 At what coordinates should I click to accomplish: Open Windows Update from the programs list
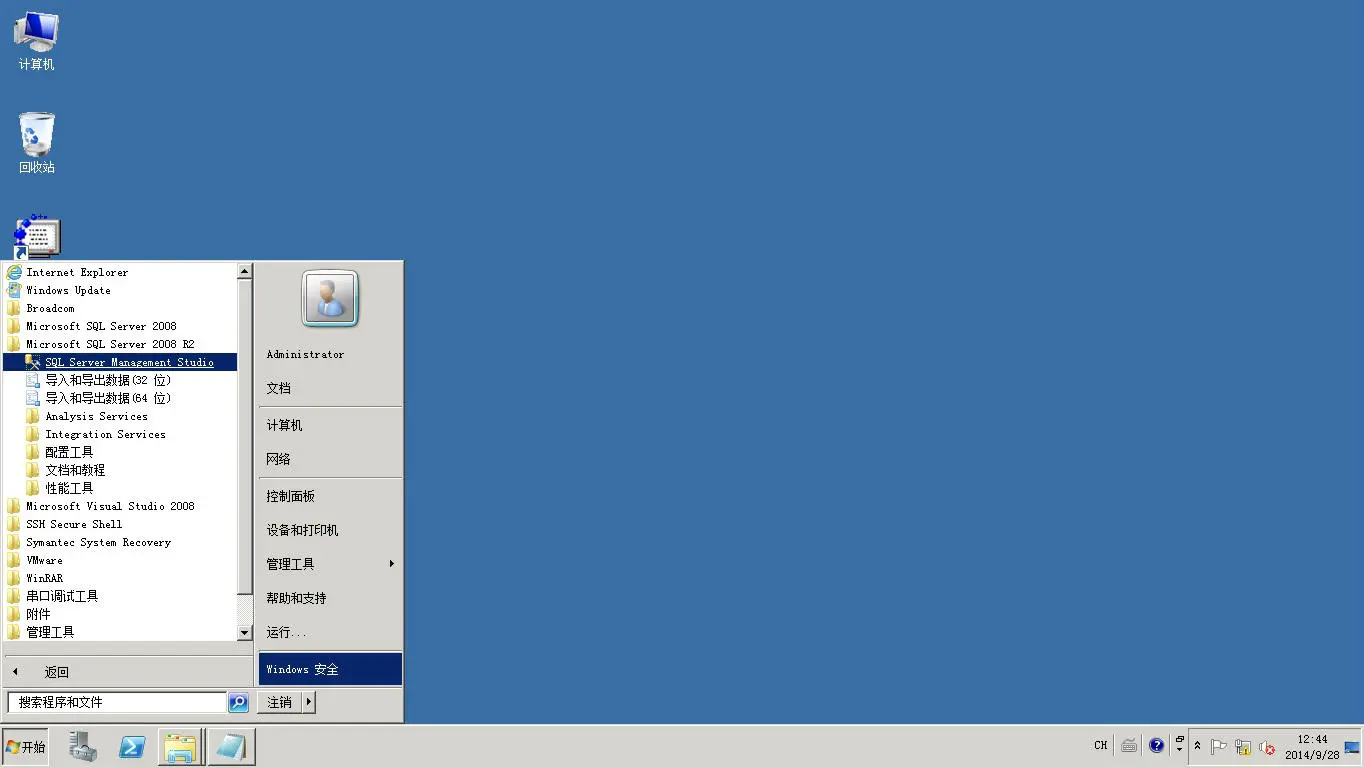point(120,290)
